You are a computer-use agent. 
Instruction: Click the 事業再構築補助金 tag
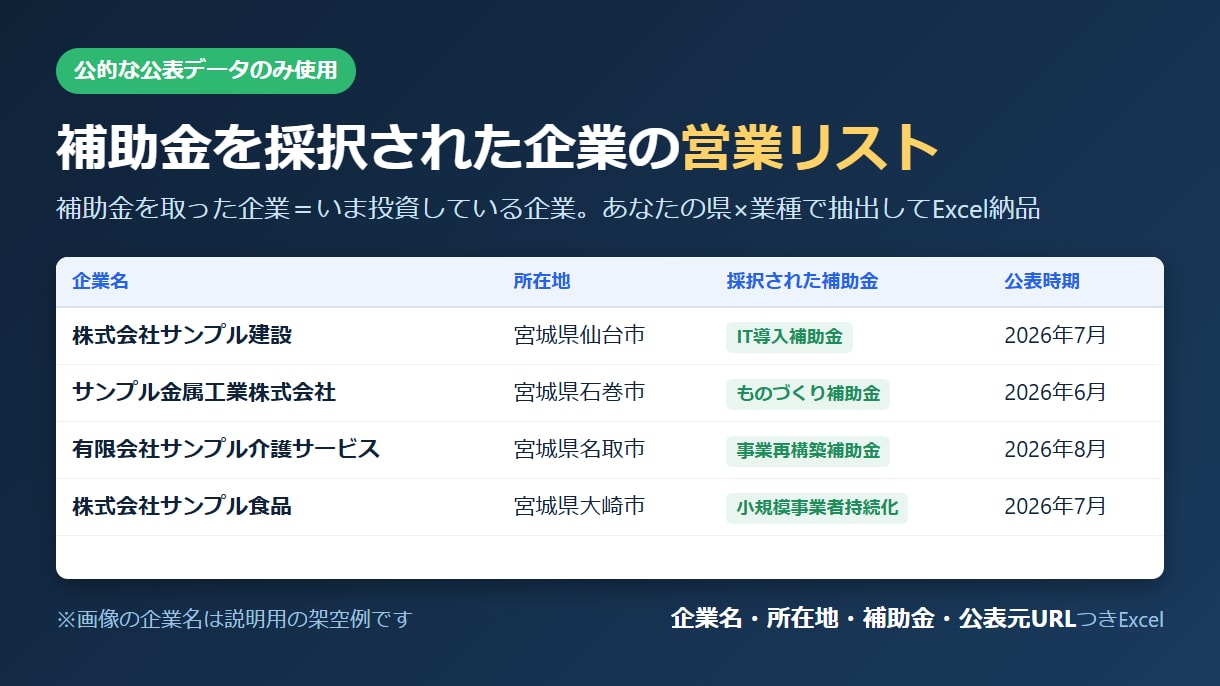[808, 451]
